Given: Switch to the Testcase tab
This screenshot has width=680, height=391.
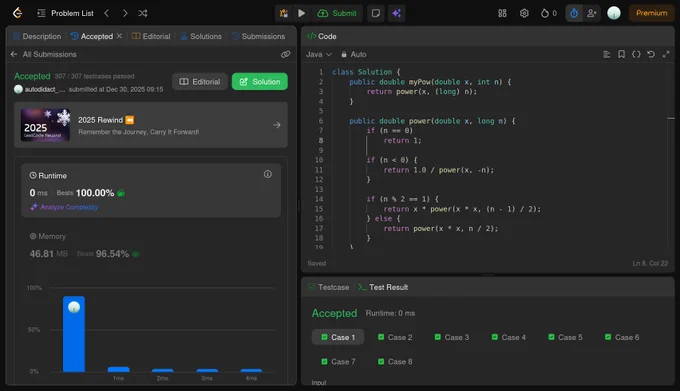Looking at the screenshot, I should [328, 287].
